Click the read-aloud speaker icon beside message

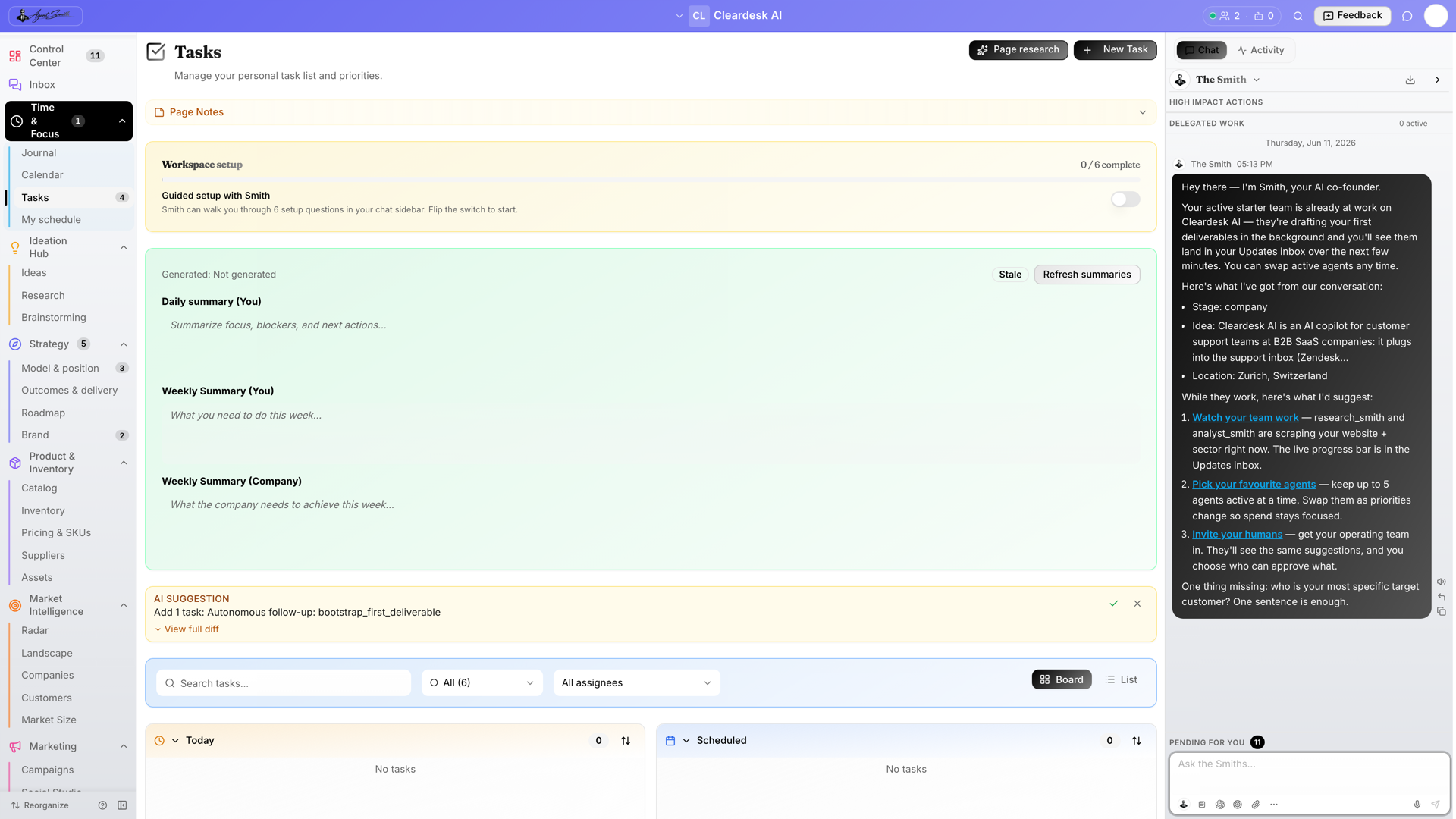[1441, 582]
